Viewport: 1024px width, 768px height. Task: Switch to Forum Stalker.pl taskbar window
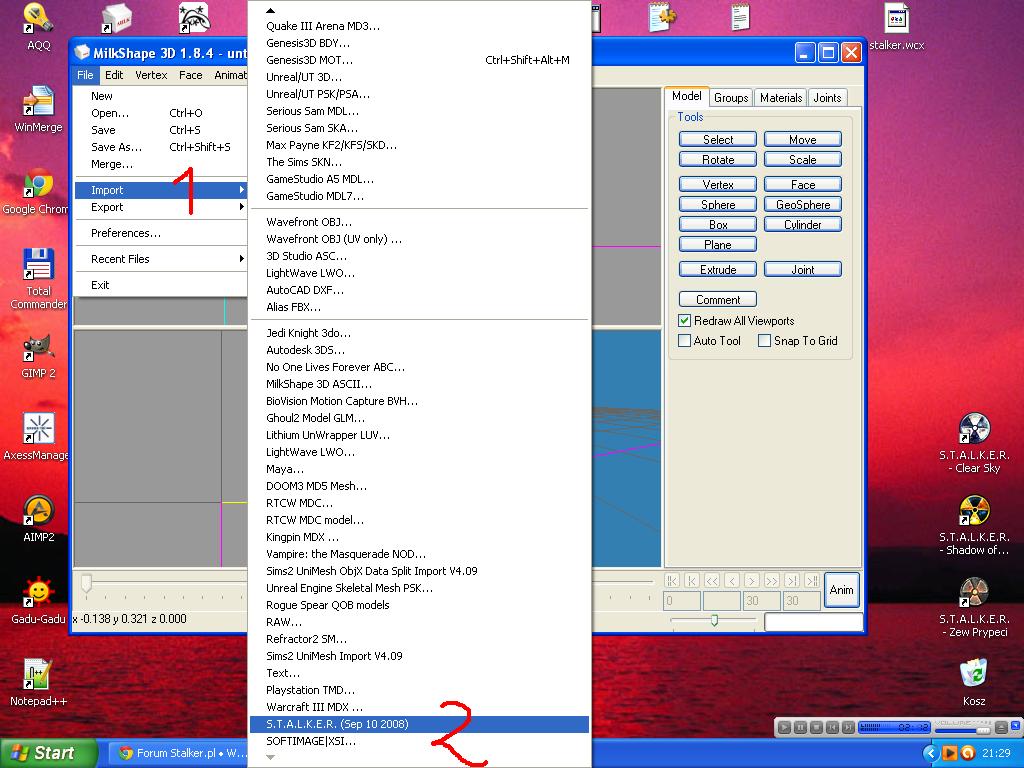click(178, 753)
